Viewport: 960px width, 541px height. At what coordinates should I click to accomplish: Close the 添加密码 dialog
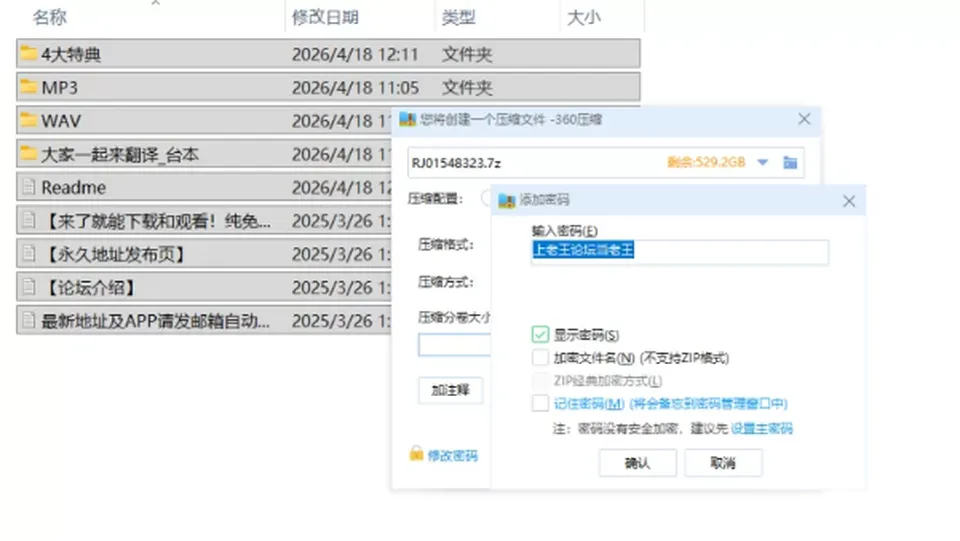coord(849,201)
